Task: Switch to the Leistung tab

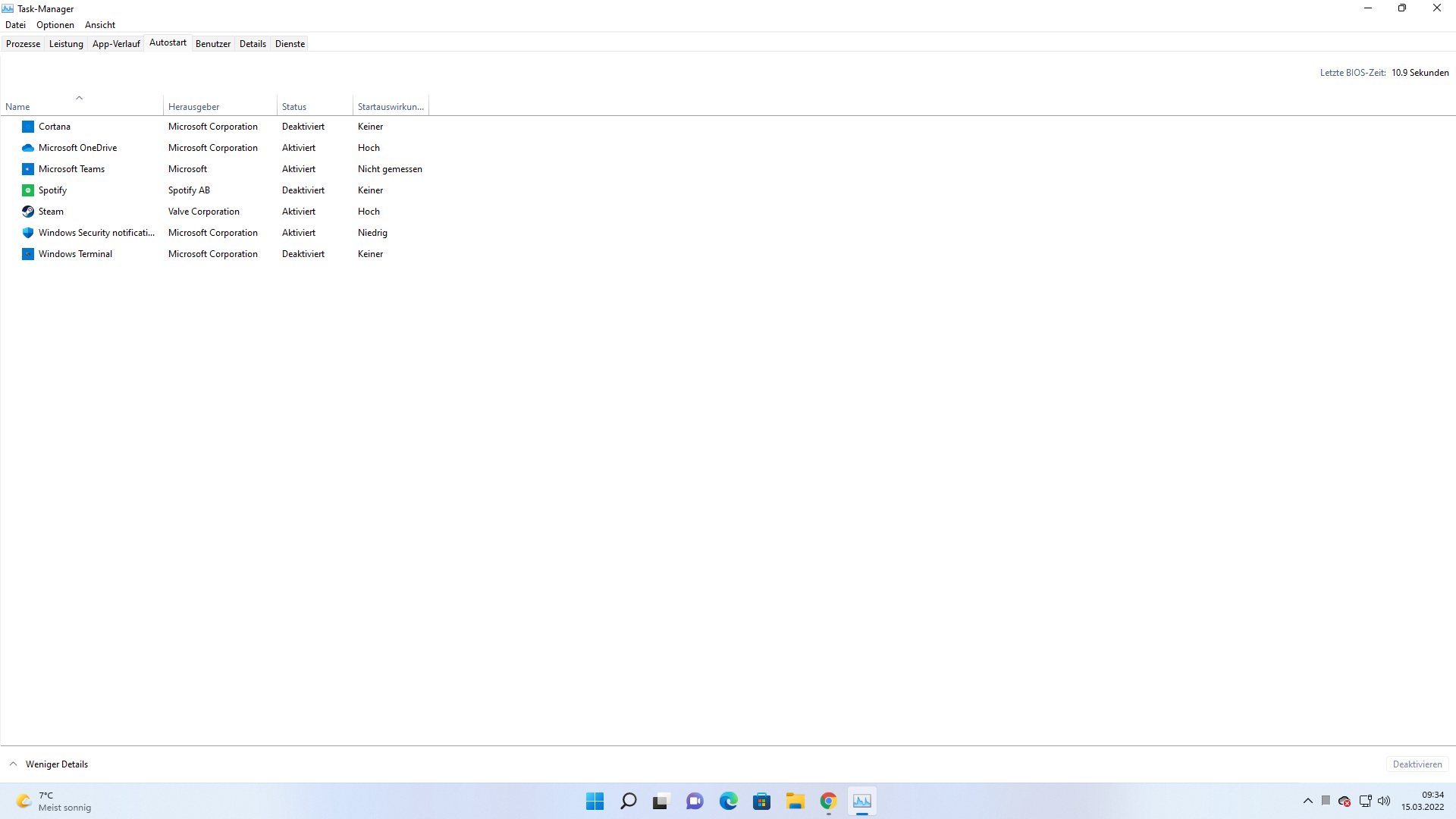Action: click(x=66, y=44)
